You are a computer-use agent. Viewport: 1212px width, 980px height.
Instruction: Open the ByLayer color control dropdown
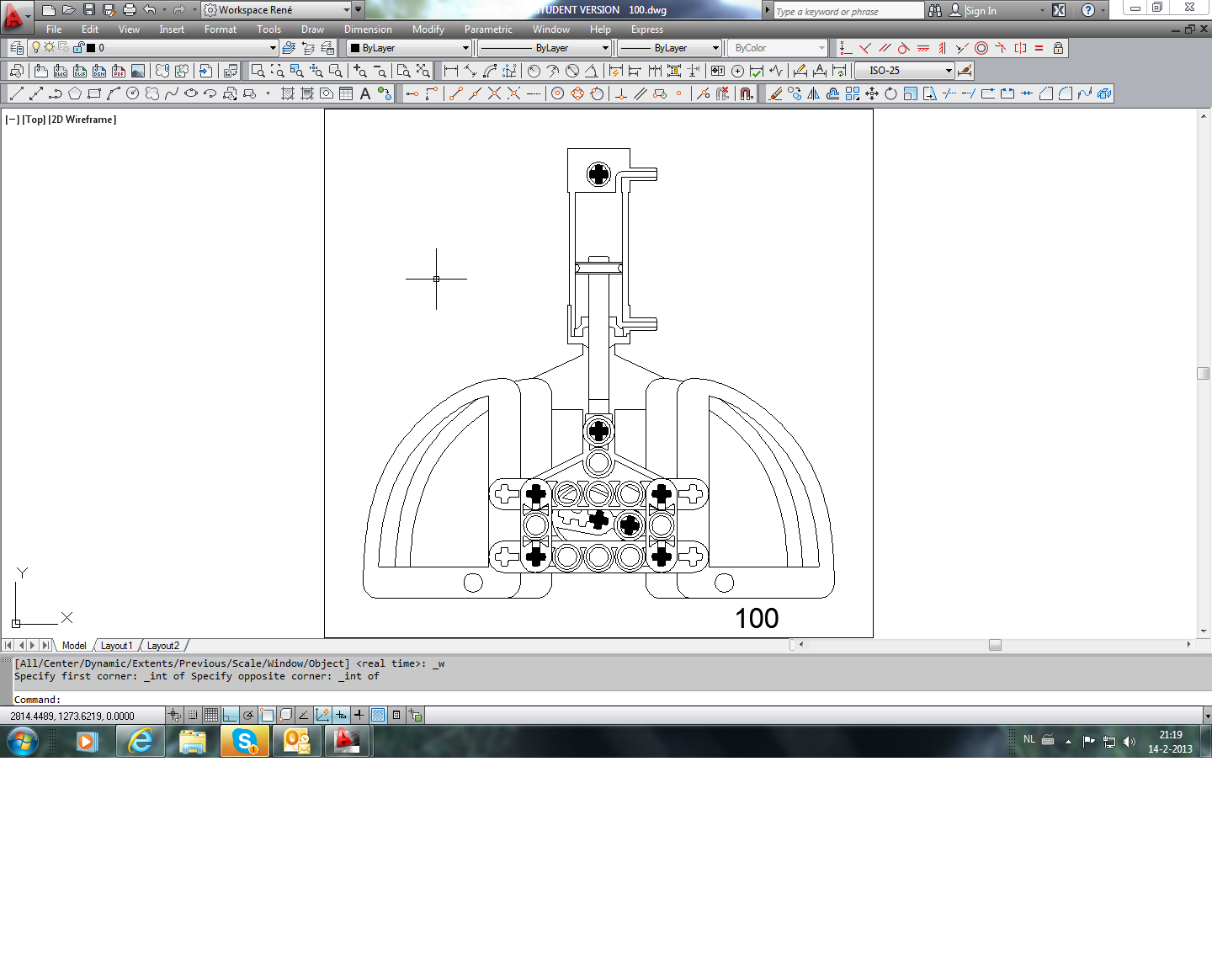(x=409, y=48)
